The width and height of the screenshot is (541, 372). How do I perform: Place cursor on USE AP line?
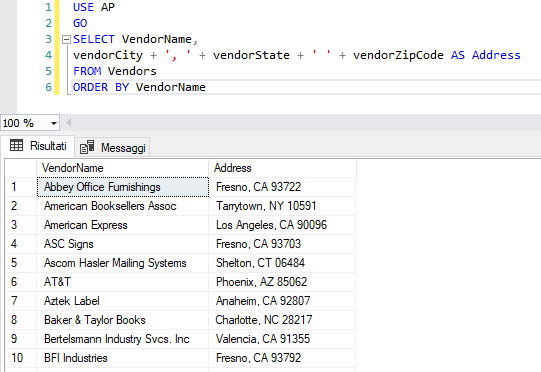(94, 7)
